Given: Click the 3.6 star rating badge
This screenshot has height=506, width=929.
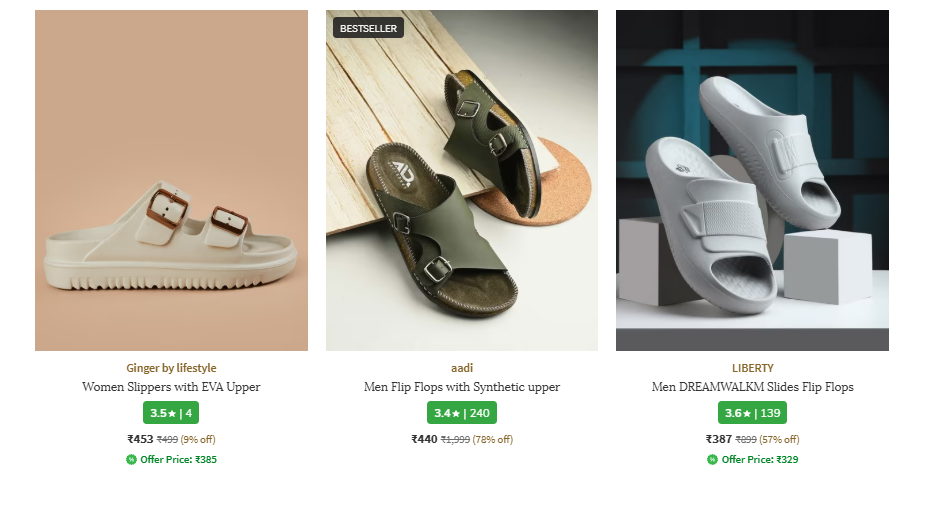Looking at the screenshot, I should (x=752, y=412).
